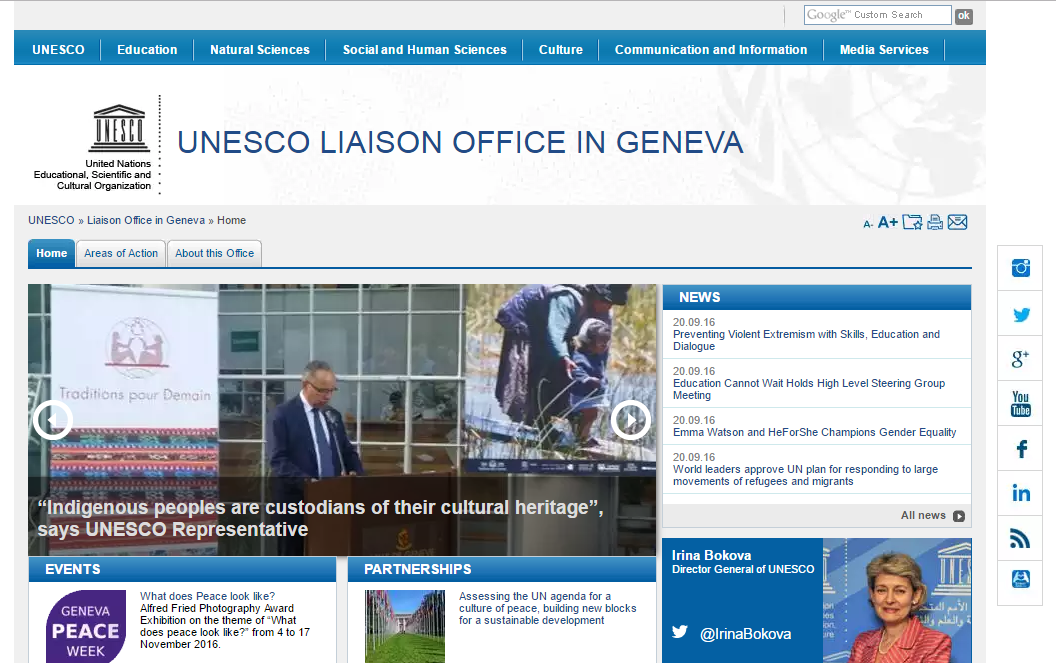Open the UNESCO item in the top navigation bar
The image size is (1056, 663).
59,50
